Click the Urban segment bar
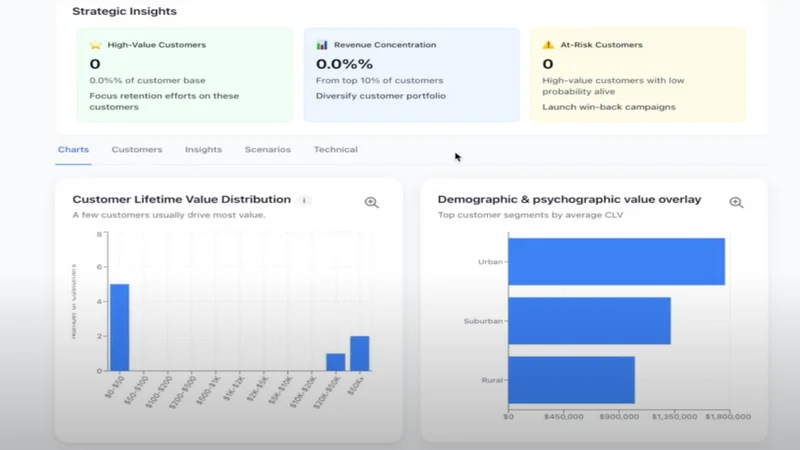 tap(616, 262)
